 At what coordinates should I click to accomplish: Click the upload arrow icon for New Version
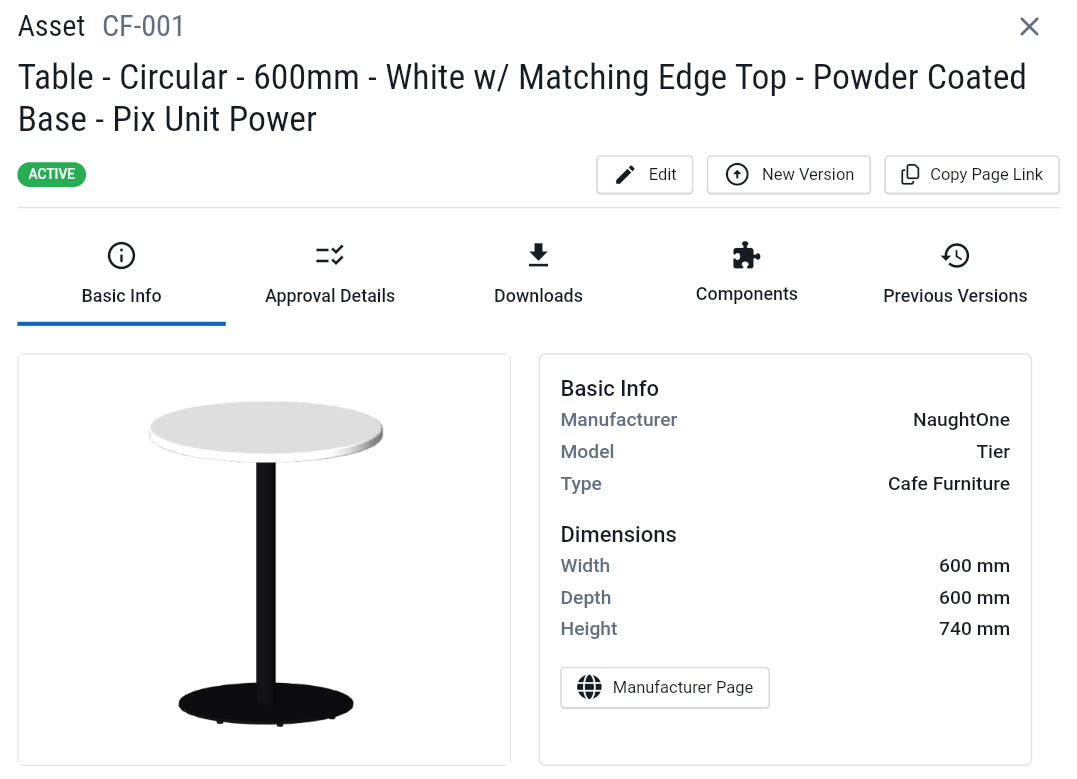coord(737,175)
